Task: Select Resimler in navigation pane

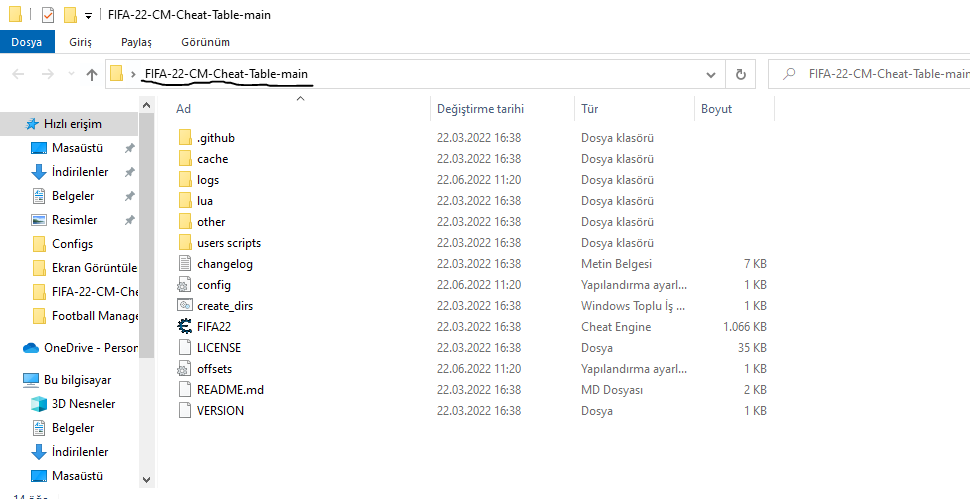Action: click(x=75, y=220)
